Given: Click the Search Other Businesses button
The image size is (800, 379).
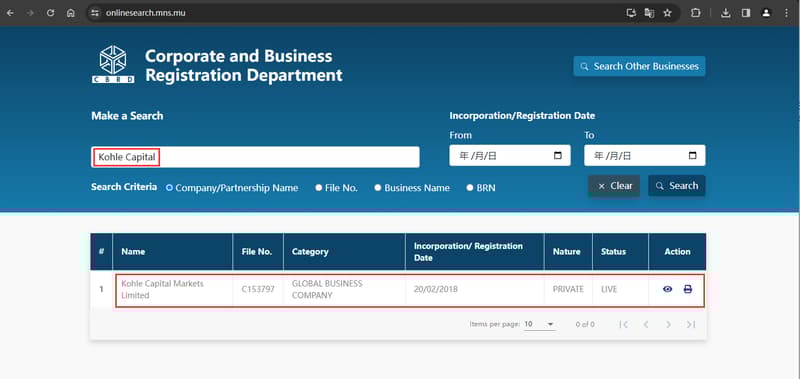Looking at the screenshot, I should [639, 66].
